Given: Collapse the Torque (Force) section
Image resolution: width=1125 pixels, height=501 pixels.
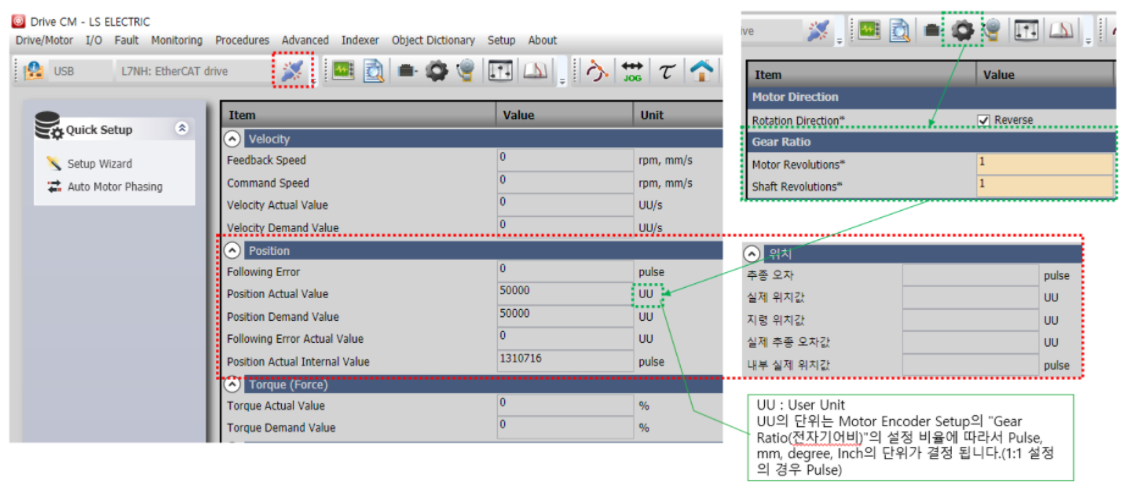Looking at the screenshot, I should (x=232, y=384).
